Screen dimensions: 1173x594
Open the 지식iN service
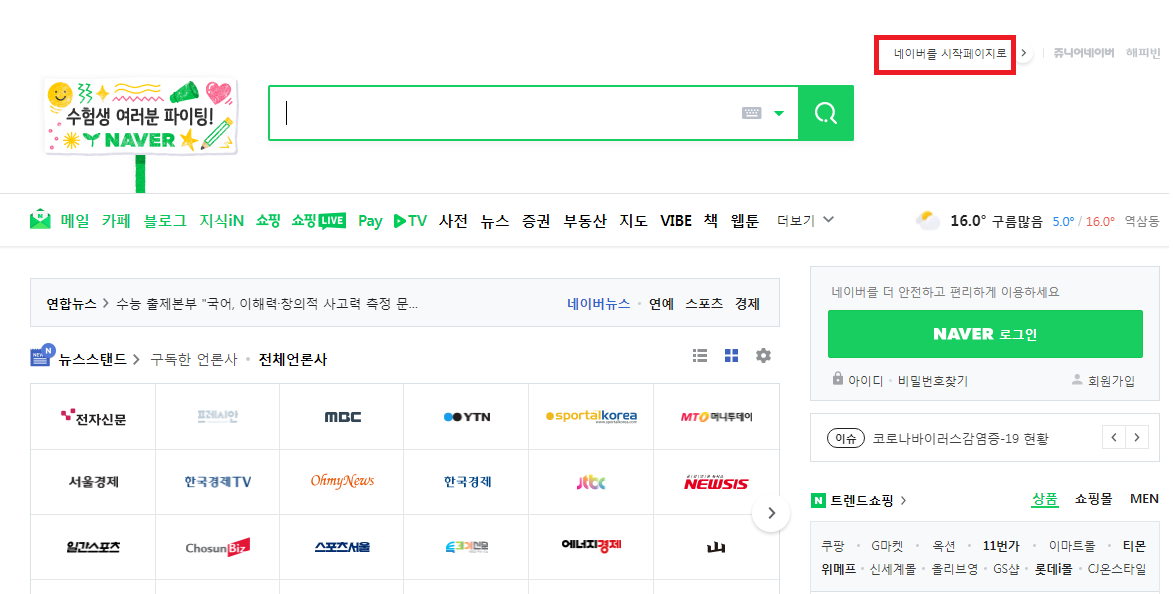pyautogui.click(x=221, y=221)
